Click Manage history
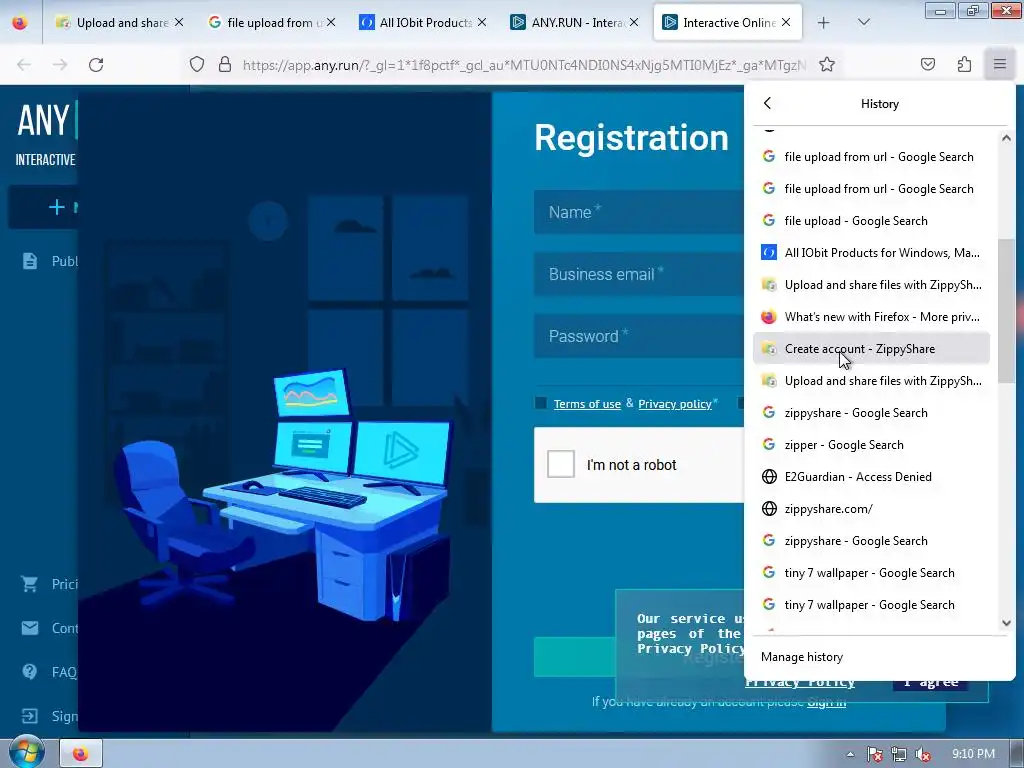The image size is (1024, 768). pyautogui.click(x=801, y=657)
